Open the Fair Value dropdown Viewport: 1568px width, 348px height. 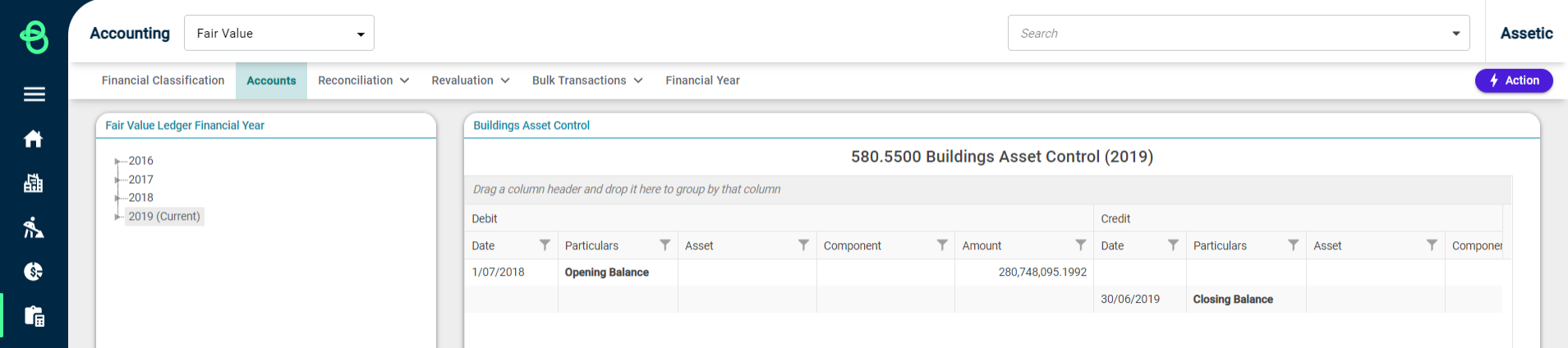click(x=279, y=33)
